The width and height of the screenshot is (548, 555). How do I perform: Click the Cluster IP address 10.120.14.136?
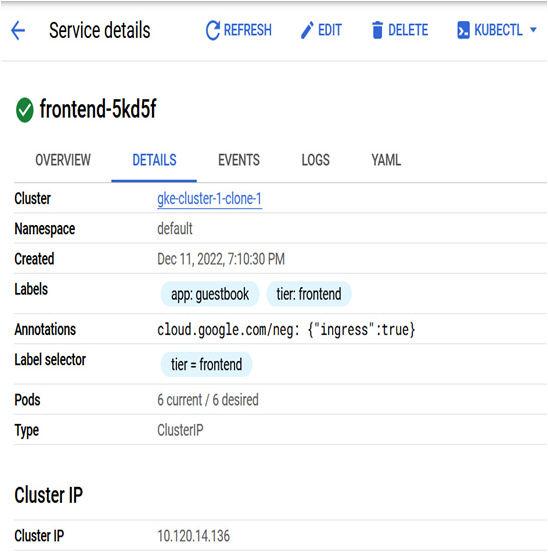coord(194,536)
